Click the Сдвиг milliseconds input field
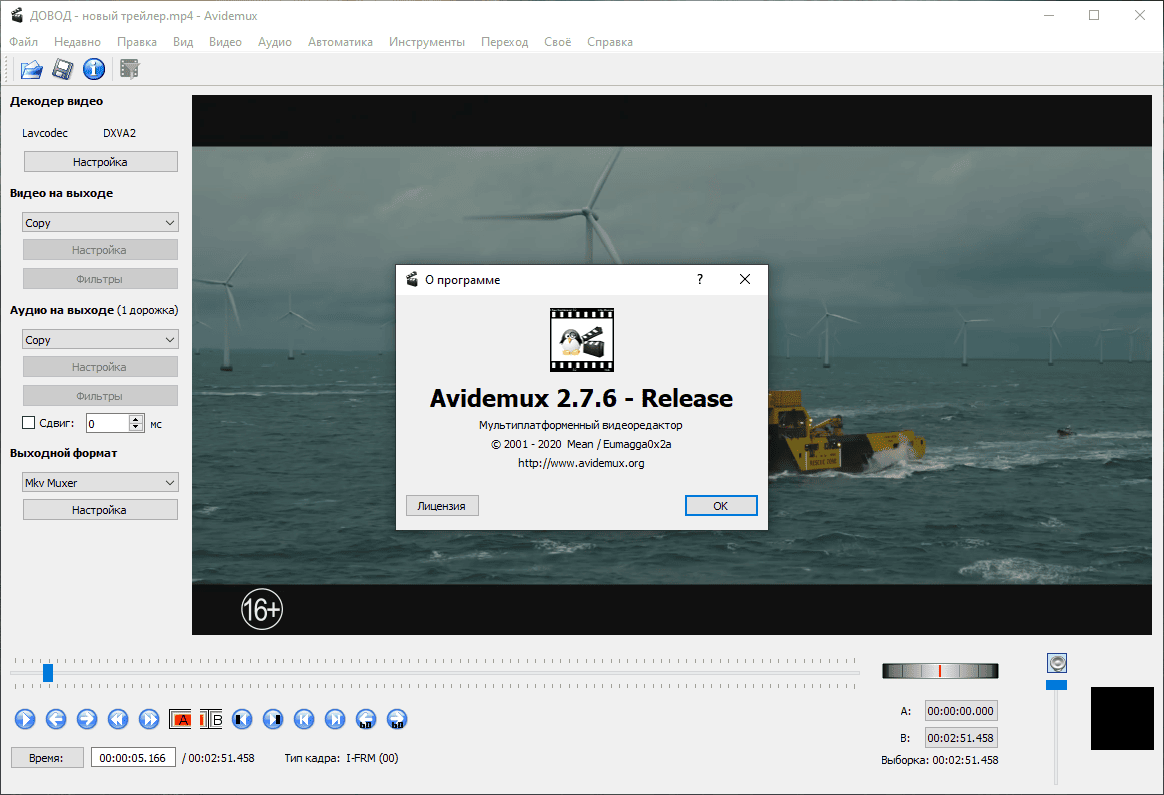This screenshot has height=795, width=1164. click(x=108, y=423)
